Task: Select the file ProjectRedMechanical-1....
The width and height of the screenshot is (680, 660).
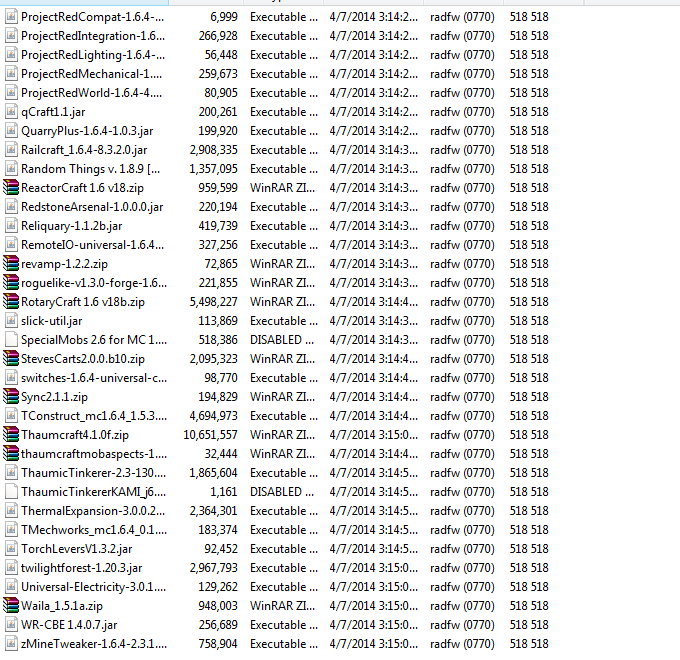Action: [x=92, y=74]
